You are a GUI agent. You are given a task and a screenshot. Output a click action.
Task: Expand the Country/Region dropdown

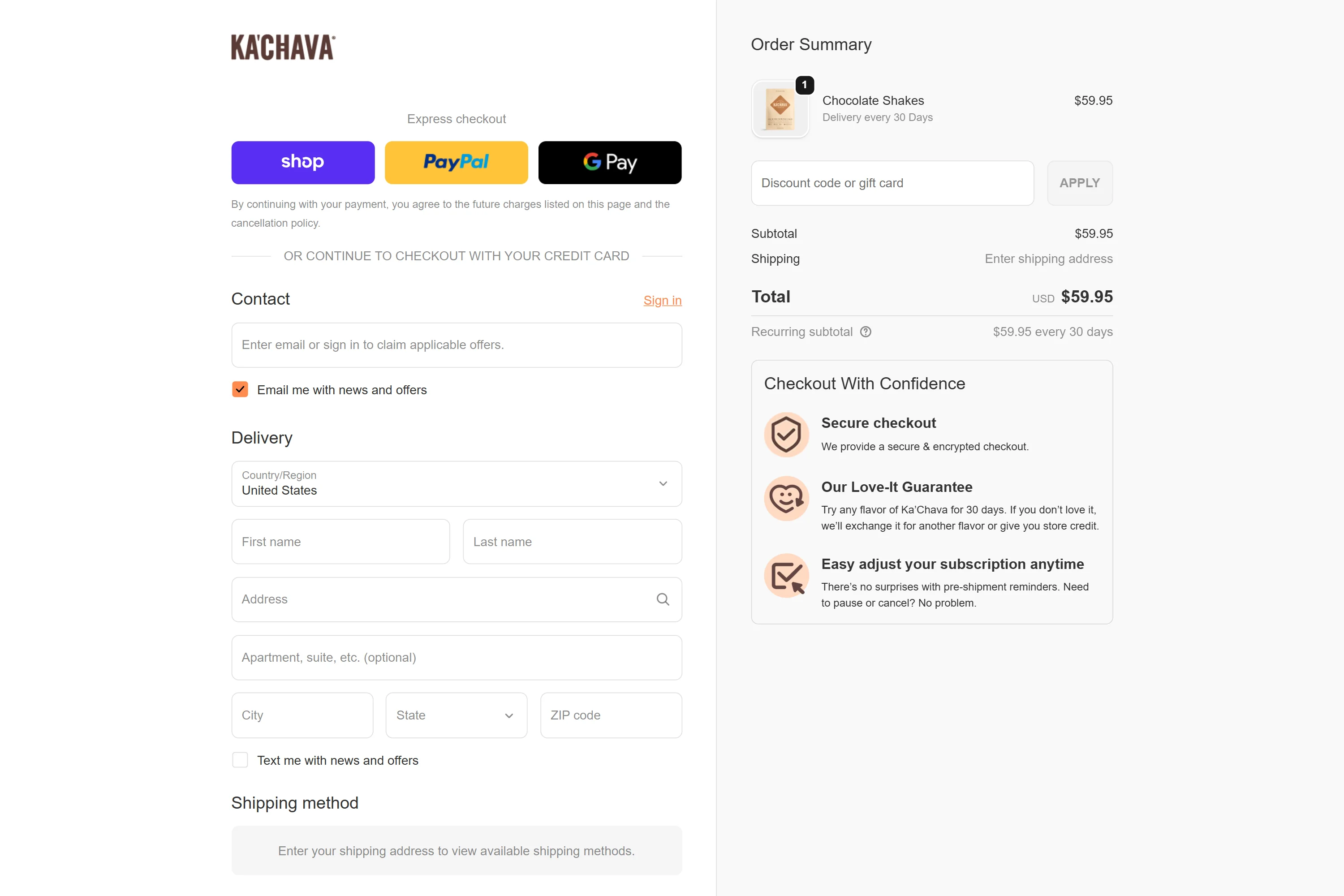pos(456,484)
